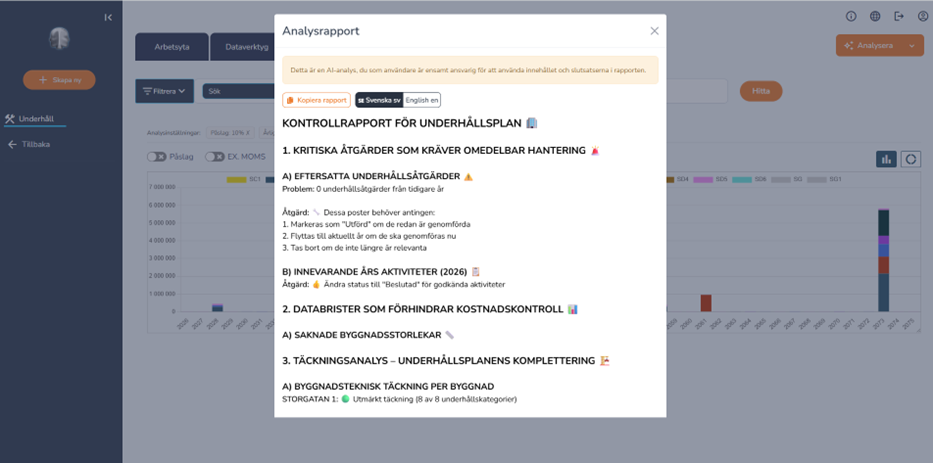933x463 pixels.
Task: Click the Sök search field
Action: (x=238, y=92)
